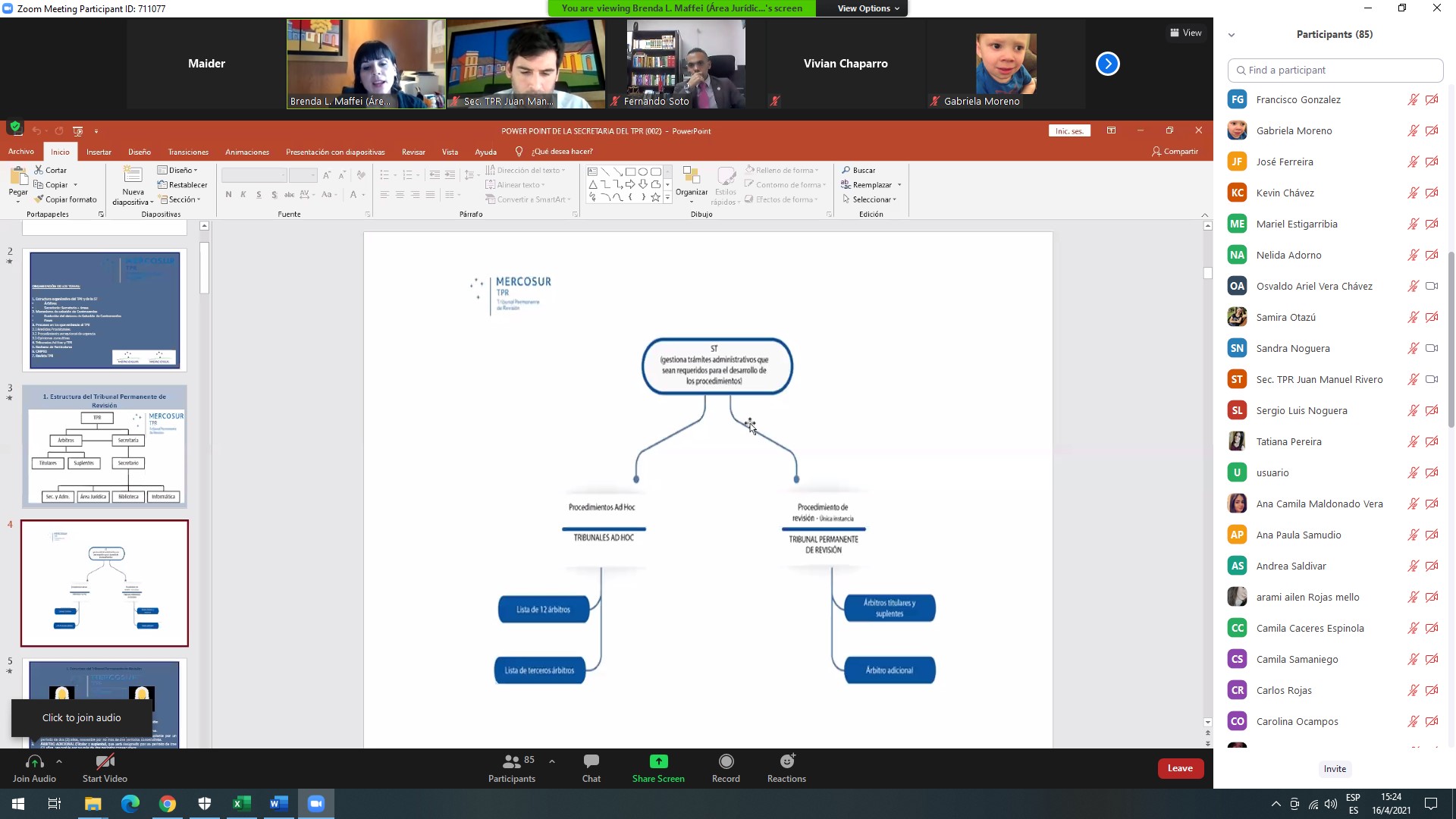Viewport: 1456px width, 819px height.
Task: Toggle microphone mute for Francisco Gonzalez
Action: point(1413,99)
